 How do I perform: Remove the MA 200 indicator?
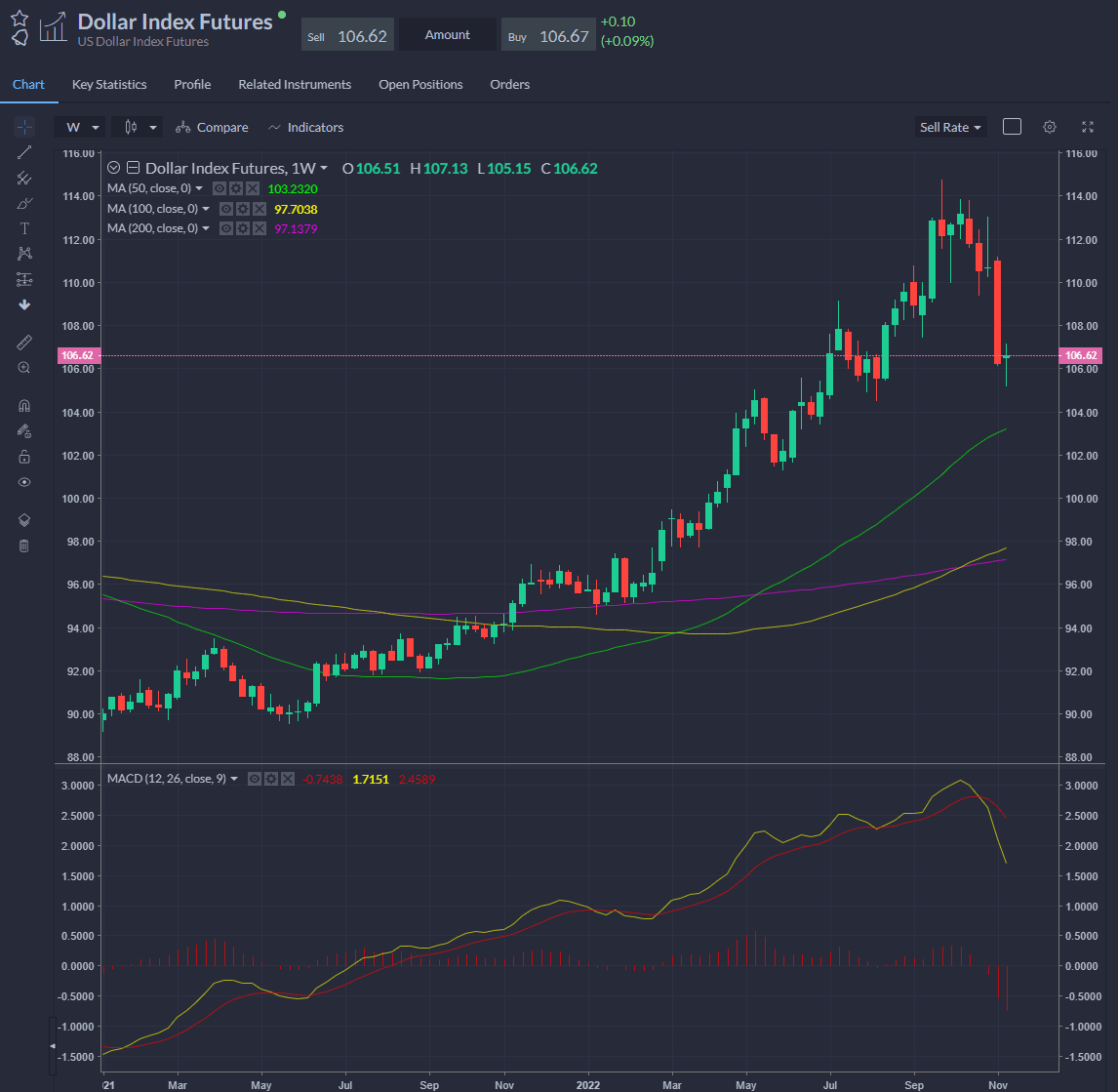(x=259, y=228)
